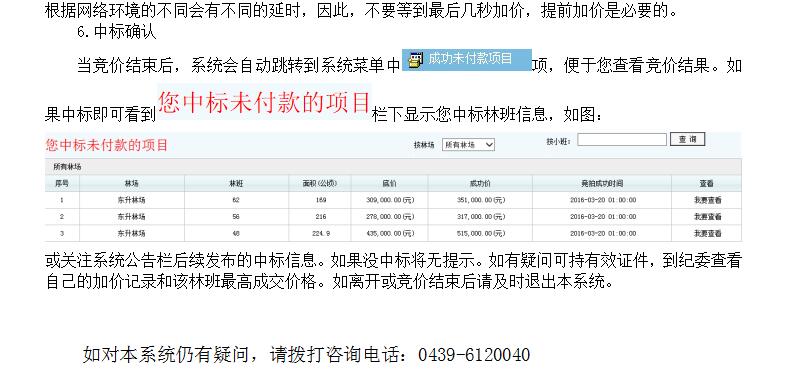The image size is (789, 383).
Task: Open 我要查看 for 林班 48
Action: click(707, 234)
